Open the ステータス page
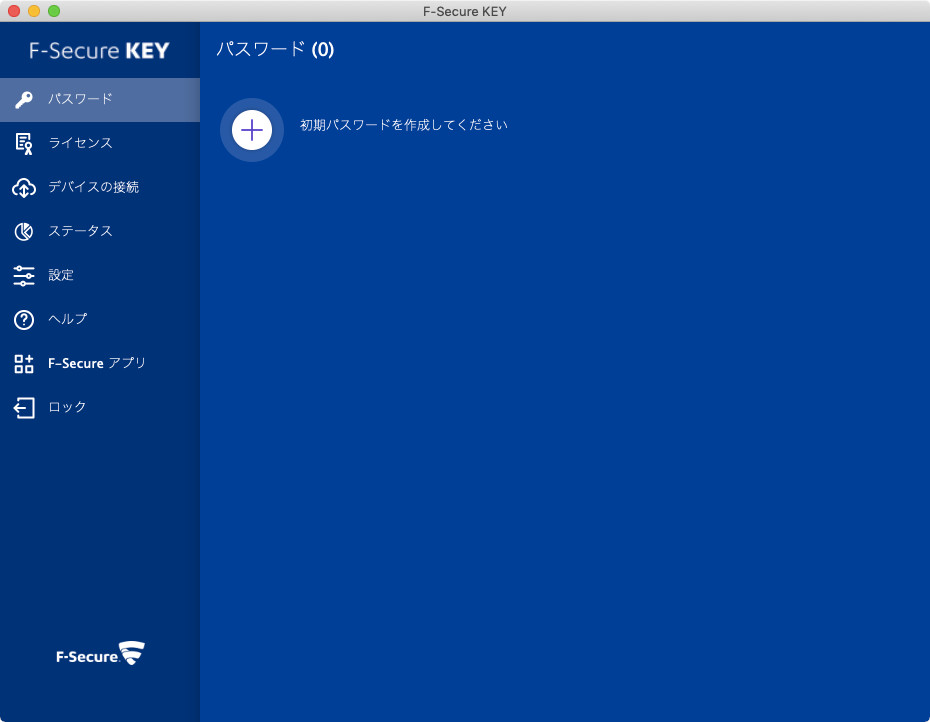 80,231
